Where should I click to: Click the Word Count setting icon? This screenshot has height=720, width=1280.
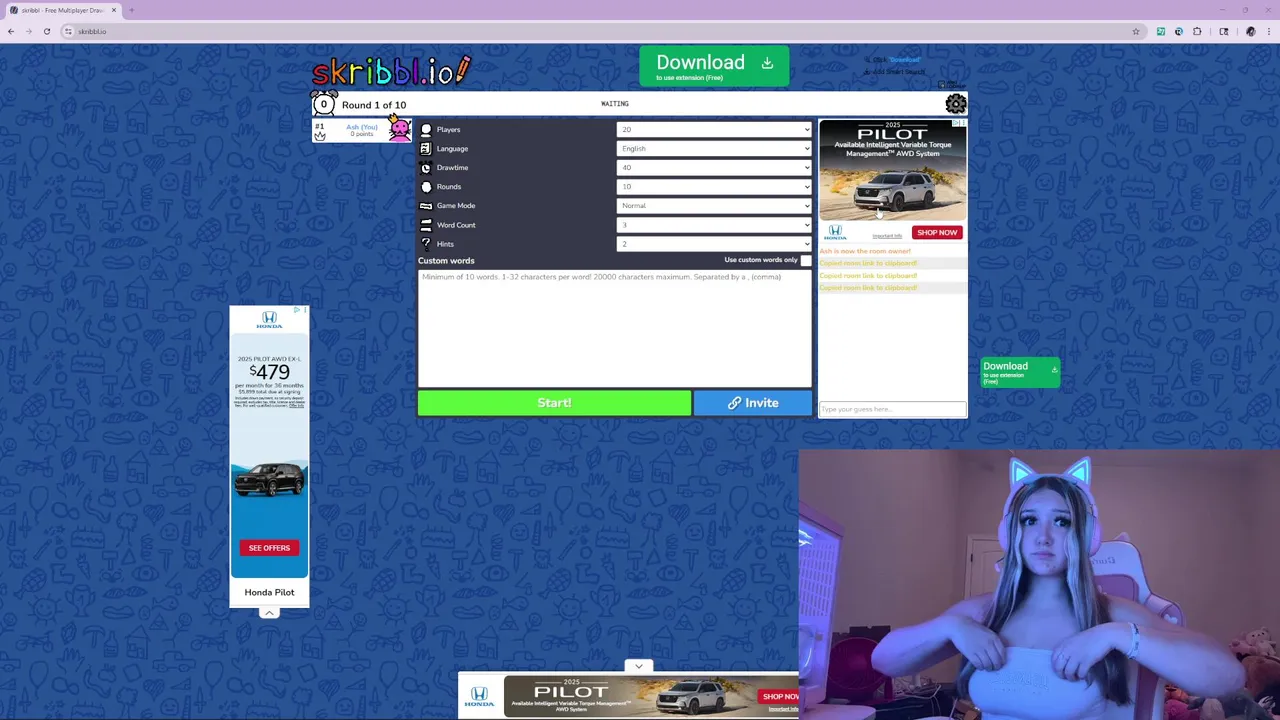(x=426, y=225)
